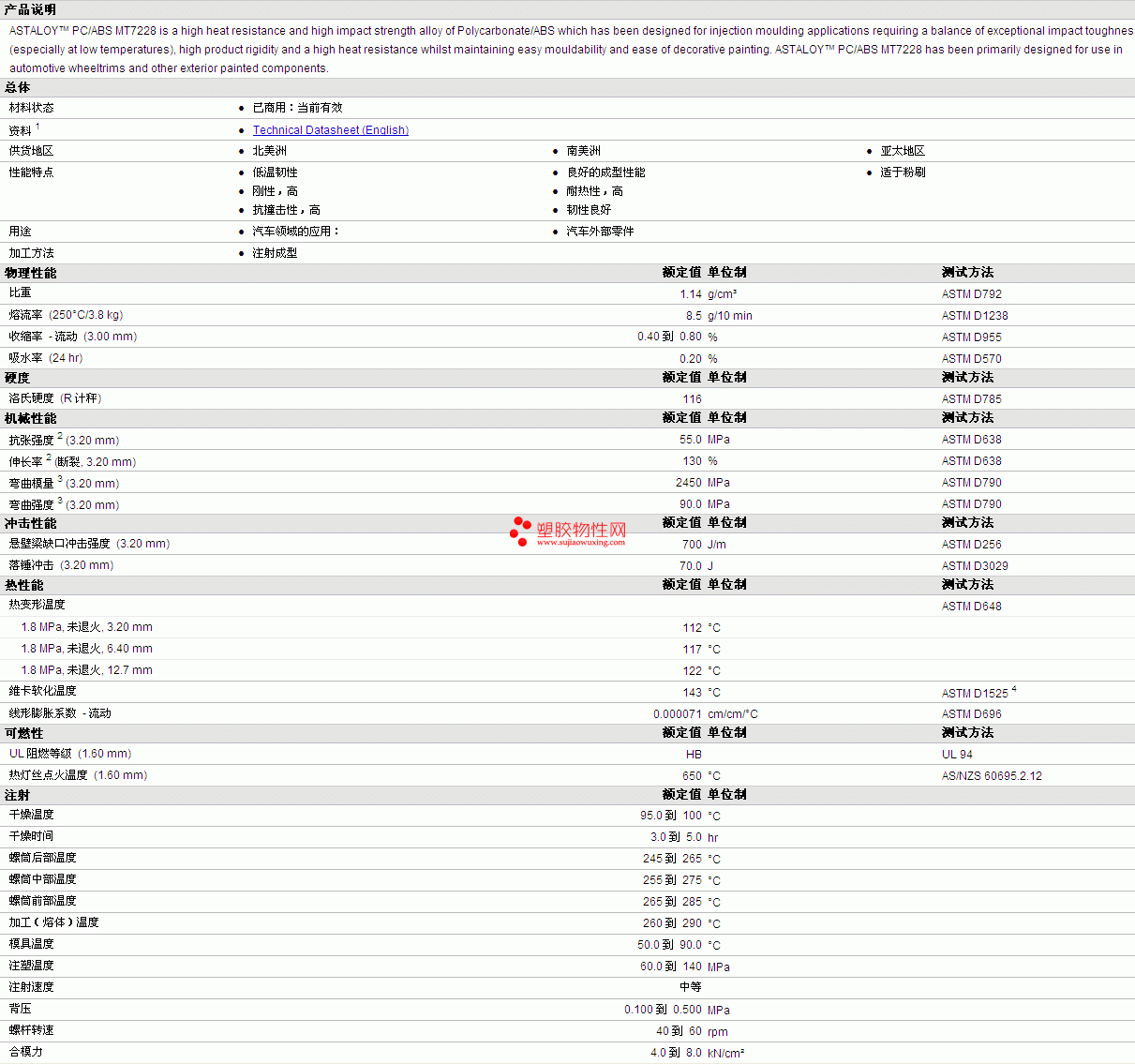Click the 汽车外部零件 usage entry
1135x1064 pixels.
click(600, 232)
